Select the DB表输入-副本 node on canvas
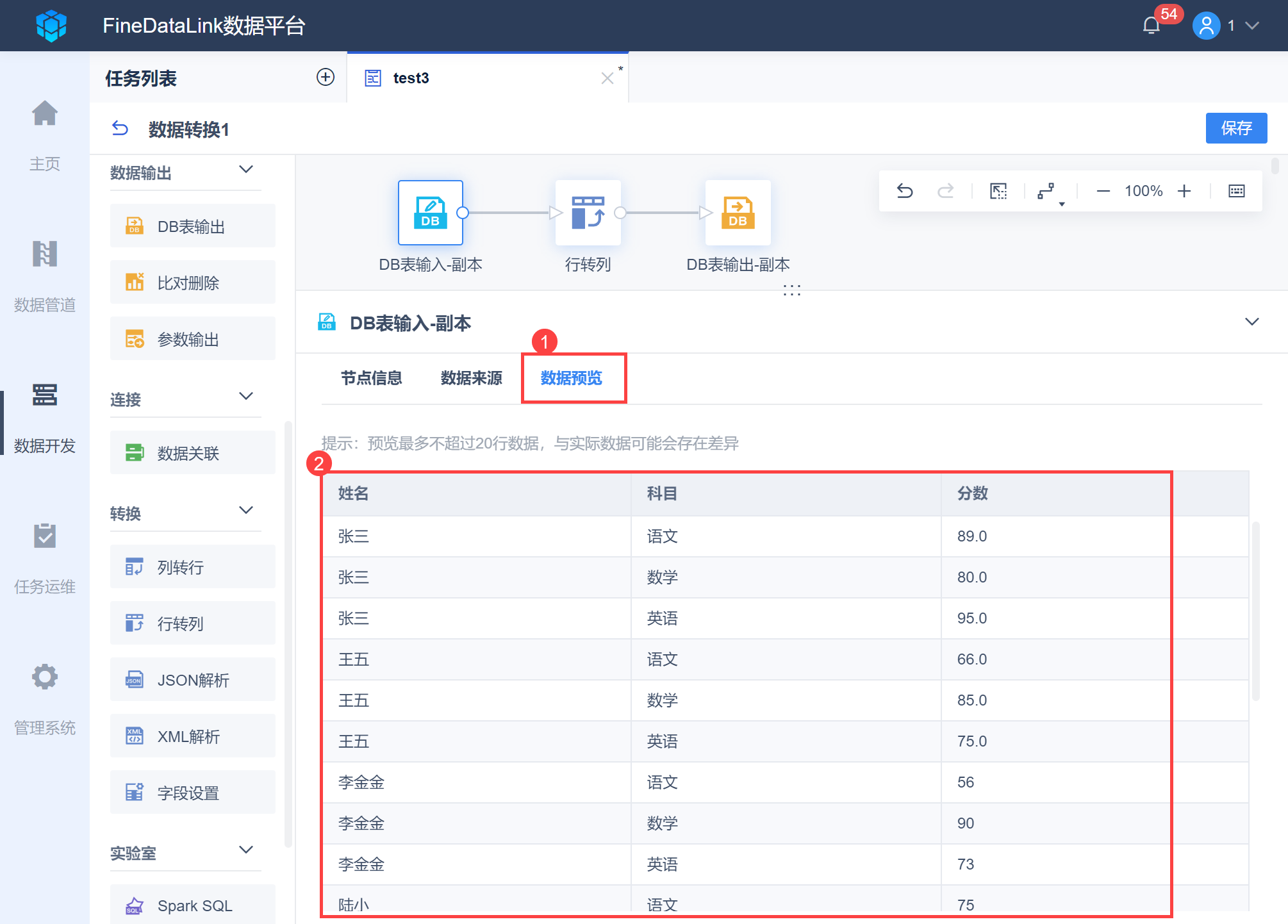 tap(431, 213)
